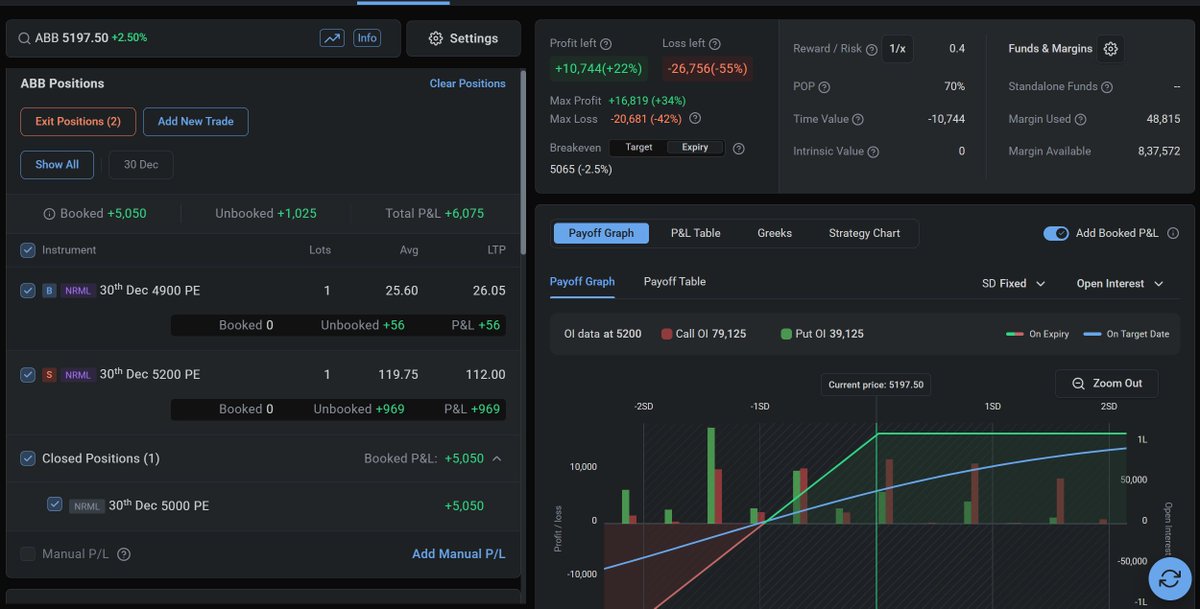This screenshot has width=1200, height=609.
Task: Click the B buy badge on 4900 PE
Action: (x=49, y=291)
